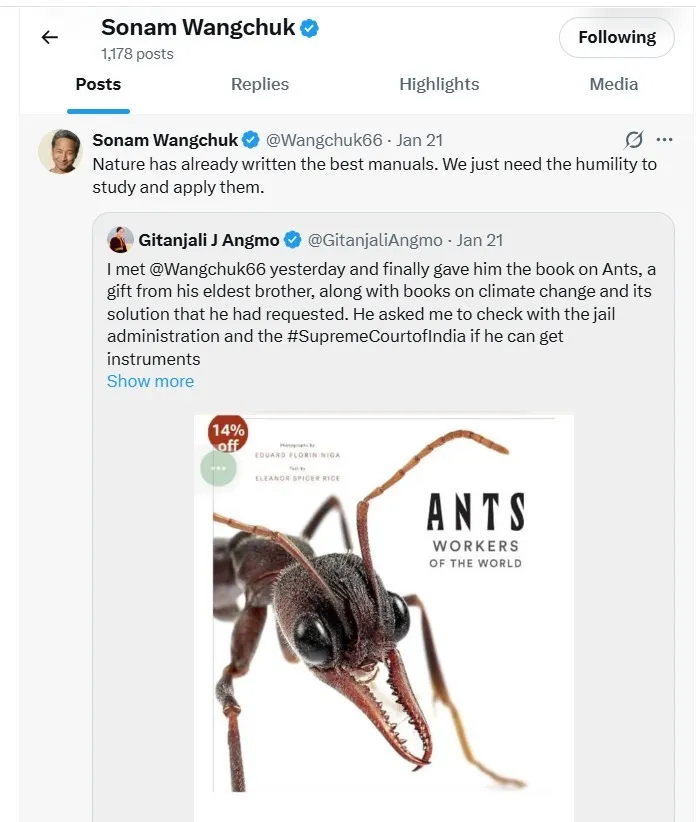Screen dimensions: 696x822
Task: Open Sonam Wangchuk's avatar on the post
Action: pos(60,151)
